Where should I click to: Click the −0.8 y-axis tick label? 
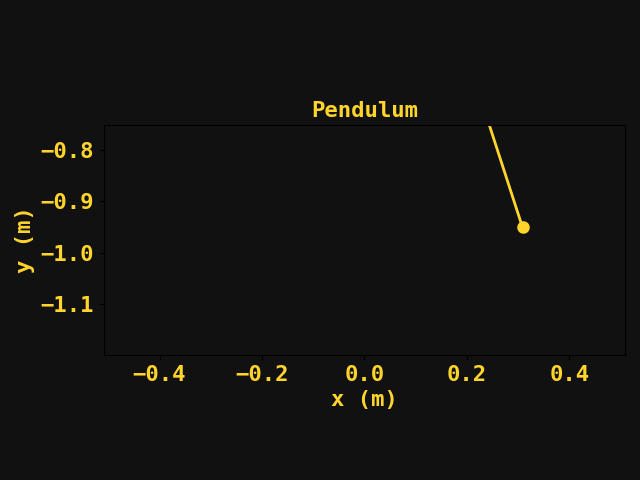[x=66, y=151]
